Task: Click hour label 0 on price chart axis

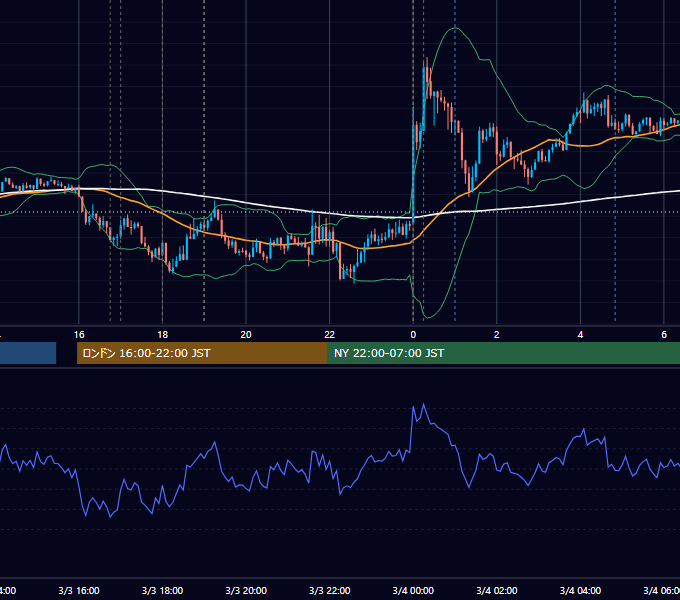Action: click(x=413, y=335)
